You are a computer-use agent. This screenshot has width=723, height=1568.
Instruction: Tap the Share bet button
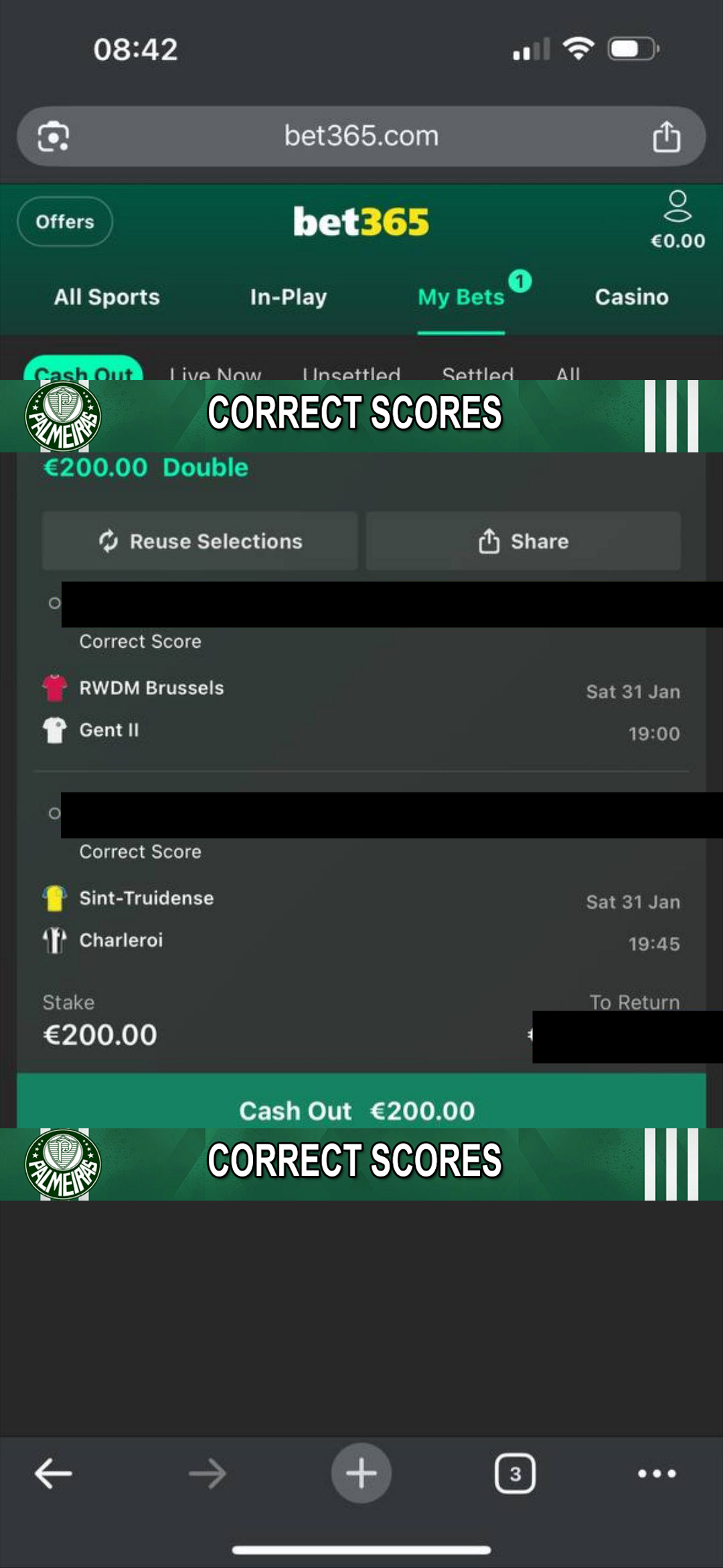point(524,541)
